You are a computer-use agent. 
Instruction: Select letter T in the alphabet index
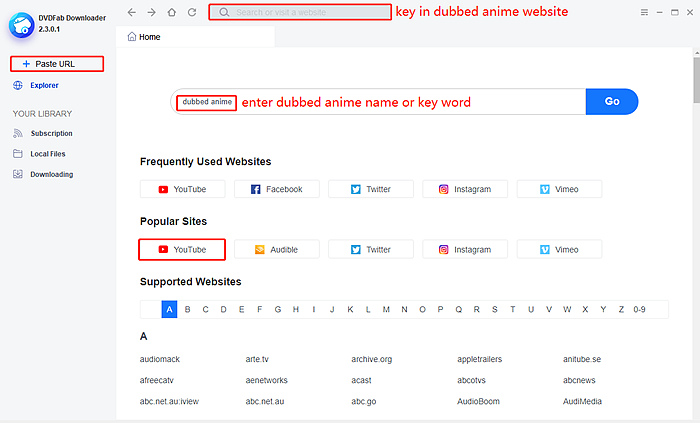(512, 309)
